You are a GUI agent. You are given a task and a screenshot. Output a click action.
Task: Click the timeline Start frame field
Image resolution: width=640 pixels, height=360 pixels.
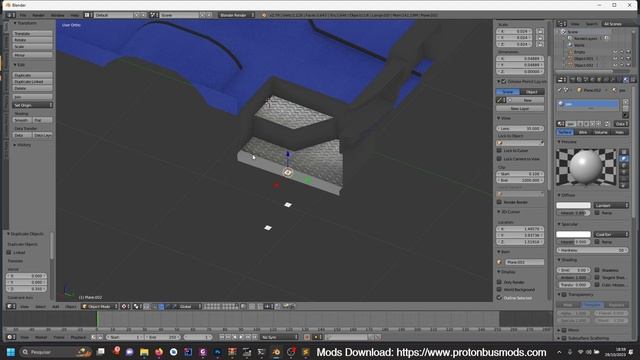pos(124,337)
